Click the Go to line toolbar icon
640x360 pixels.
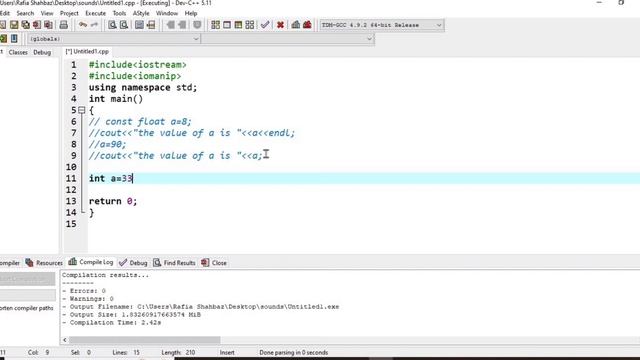click(x=151, y=25)
